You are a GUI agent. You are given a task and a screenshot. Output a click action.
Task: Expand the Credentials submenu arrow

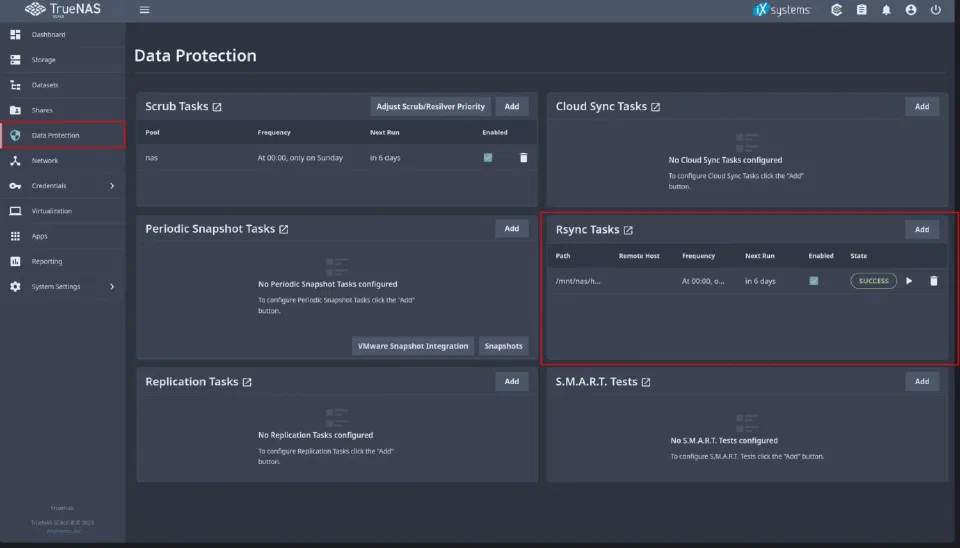click(x=112, y=186)
